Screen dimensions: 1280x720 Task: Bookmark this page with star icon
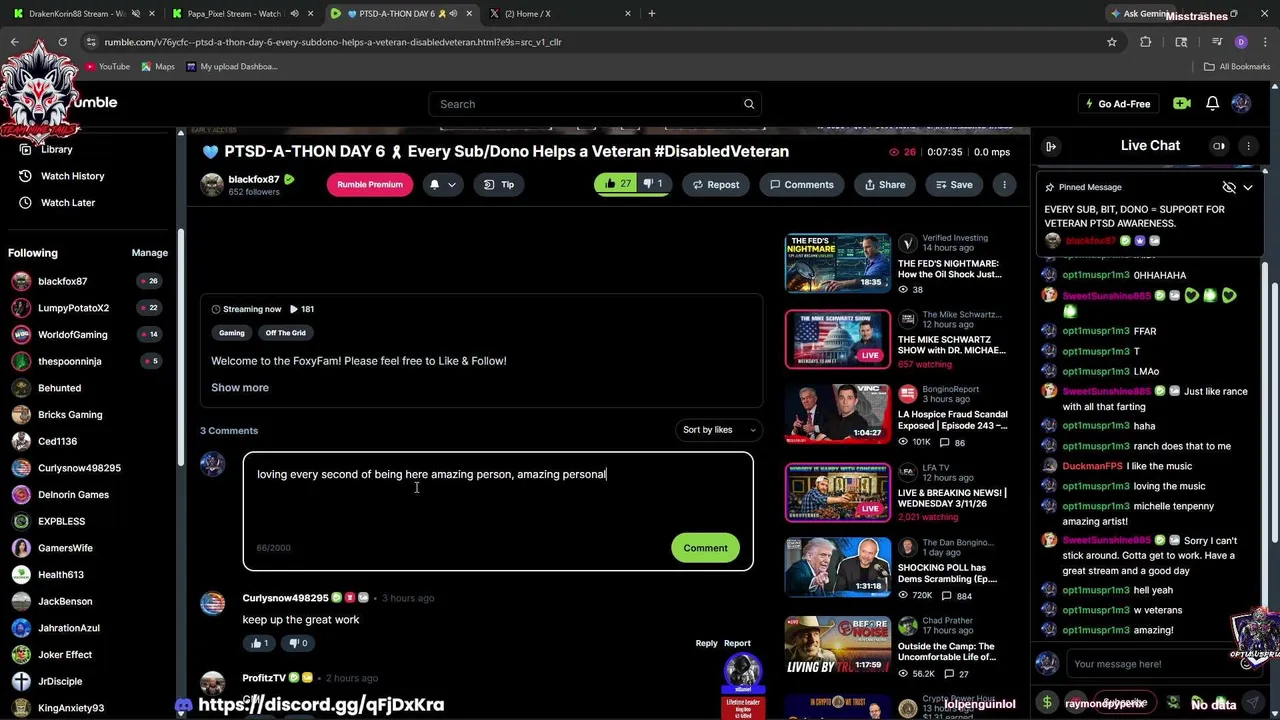(1111, 42)
